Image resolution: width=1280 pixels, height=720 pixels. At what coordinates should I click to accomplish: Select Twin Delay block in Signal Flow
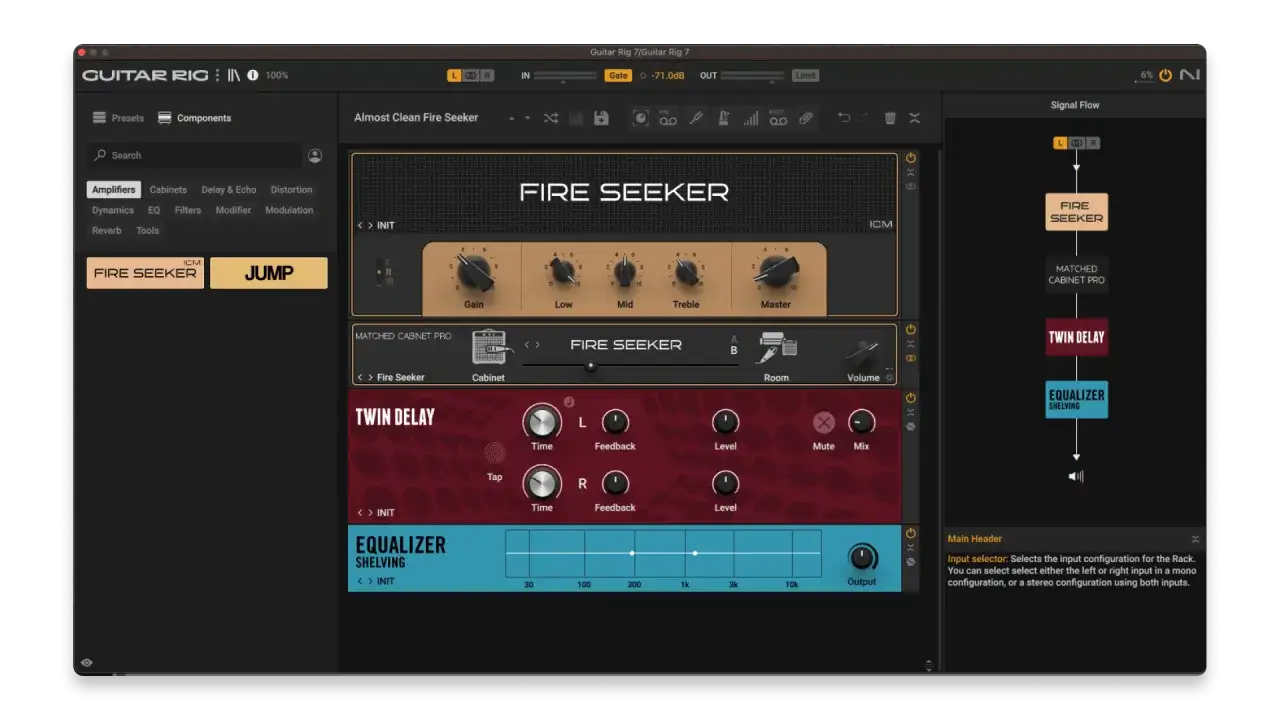tap(1077, 337)
